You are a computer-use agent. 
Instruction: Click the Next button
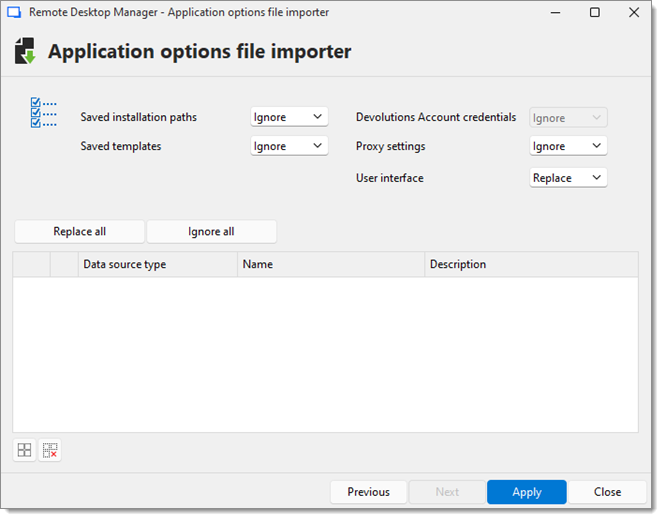click(447, 492)
